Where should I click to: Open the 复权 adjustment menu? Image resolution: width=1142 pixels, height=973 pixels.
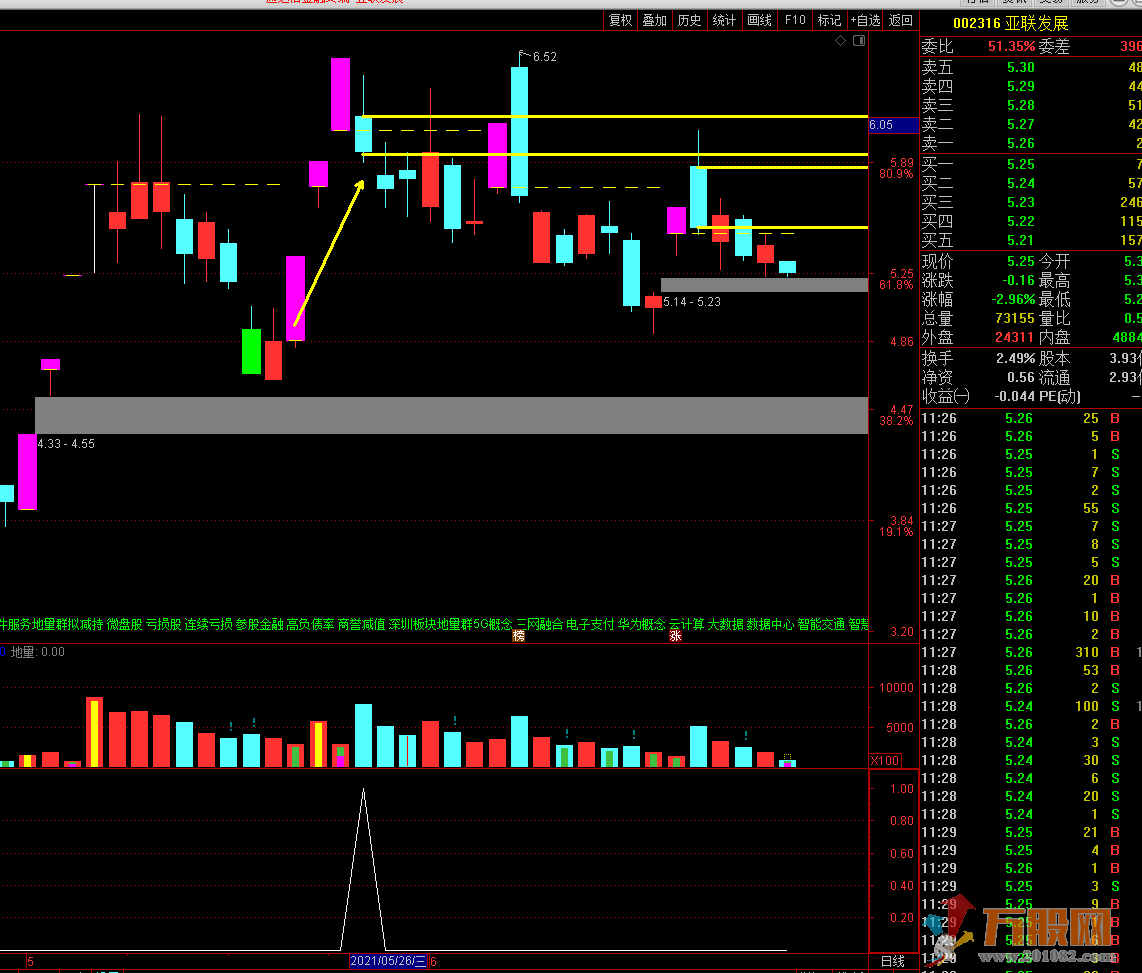pos(620,20)
